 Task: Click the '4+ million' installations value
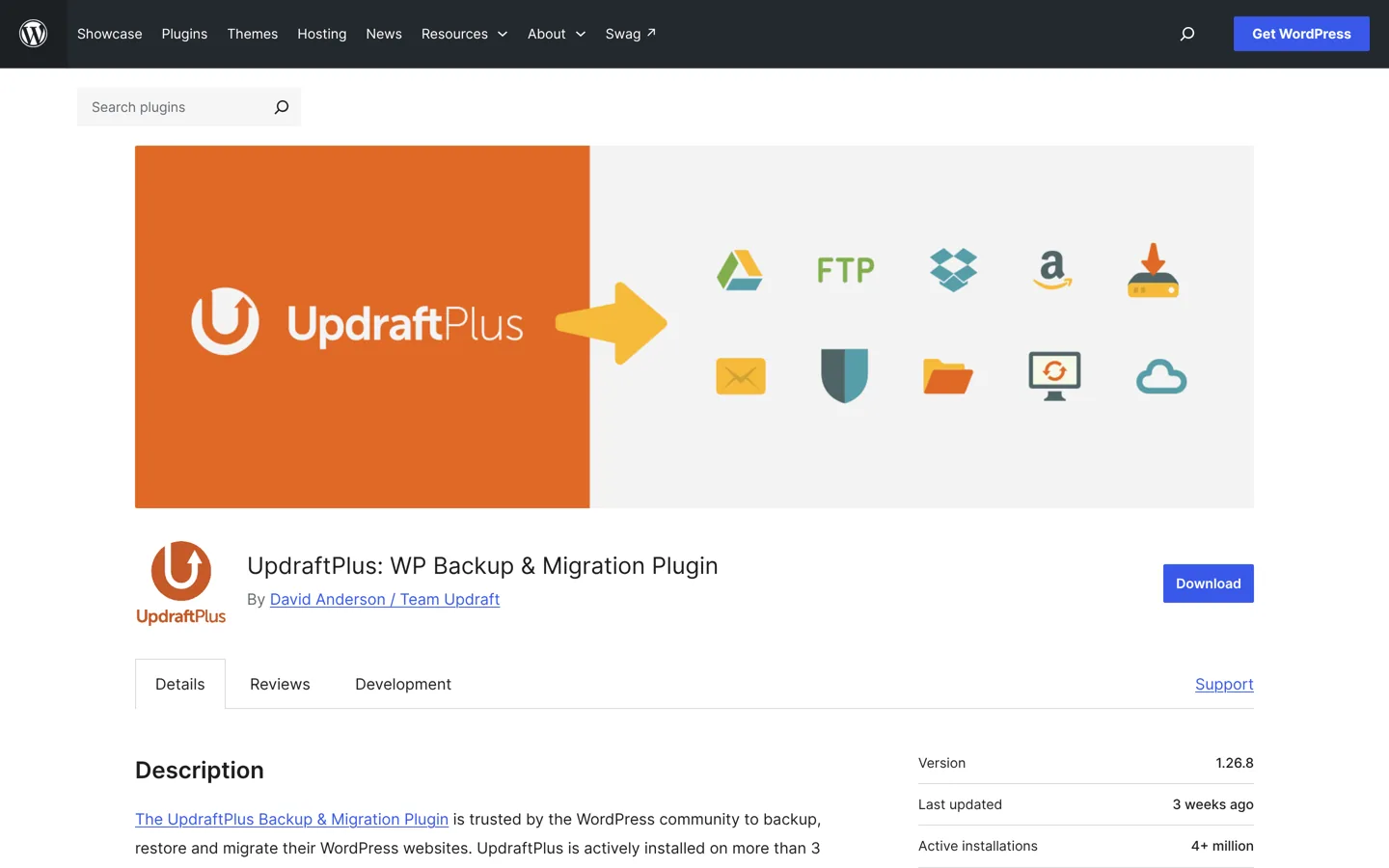pyautogui.click(x=1222, y=846)
